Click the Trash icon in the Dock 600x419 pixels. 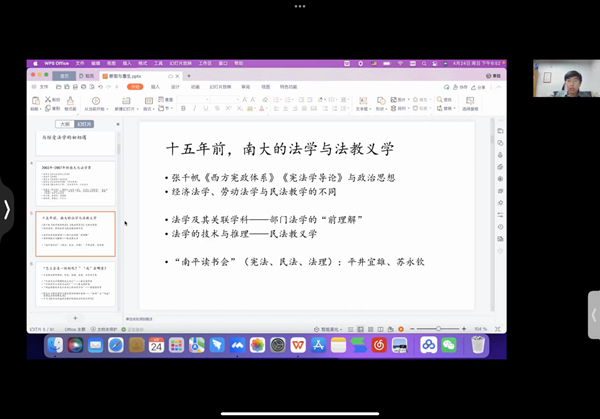478,345
